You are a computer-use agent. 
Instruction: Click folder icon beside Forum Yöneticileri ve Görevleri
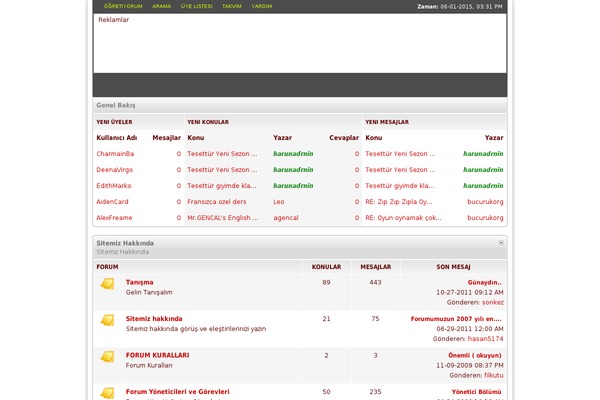107,392
